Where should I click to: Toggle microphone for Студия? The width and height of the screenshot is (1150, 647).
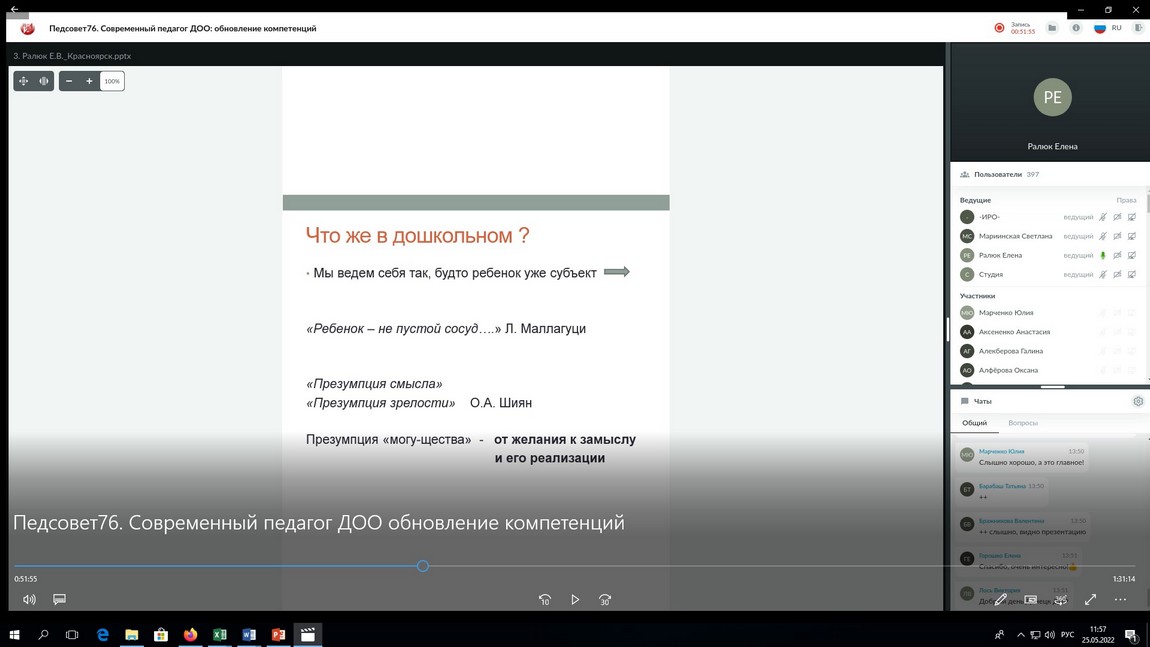tap(1102, 274)
